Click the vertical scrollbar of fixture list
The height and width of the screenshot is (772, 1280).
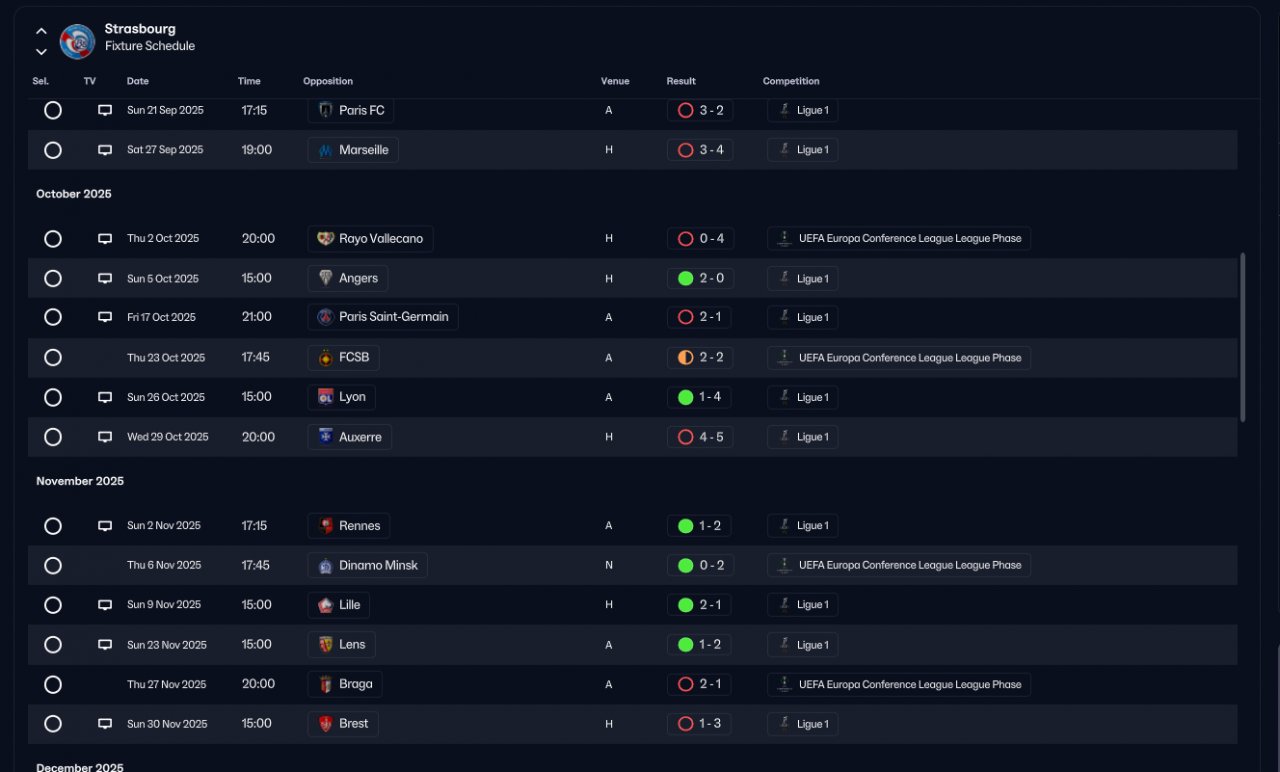pos(1243,337)
